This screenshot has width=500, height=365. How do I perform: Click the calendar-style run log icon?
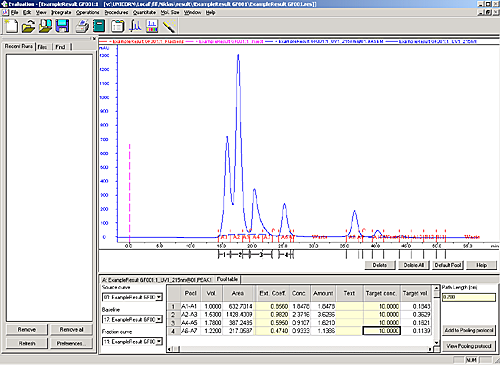pyautogui.click(x=117, y=26)
